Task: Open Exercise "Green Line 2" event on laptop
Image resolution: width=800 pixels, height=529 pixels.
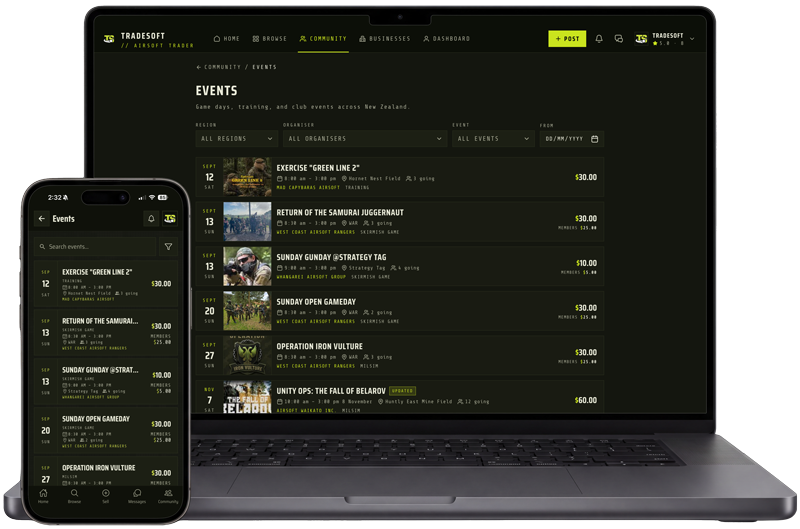Action: point(399,177)
